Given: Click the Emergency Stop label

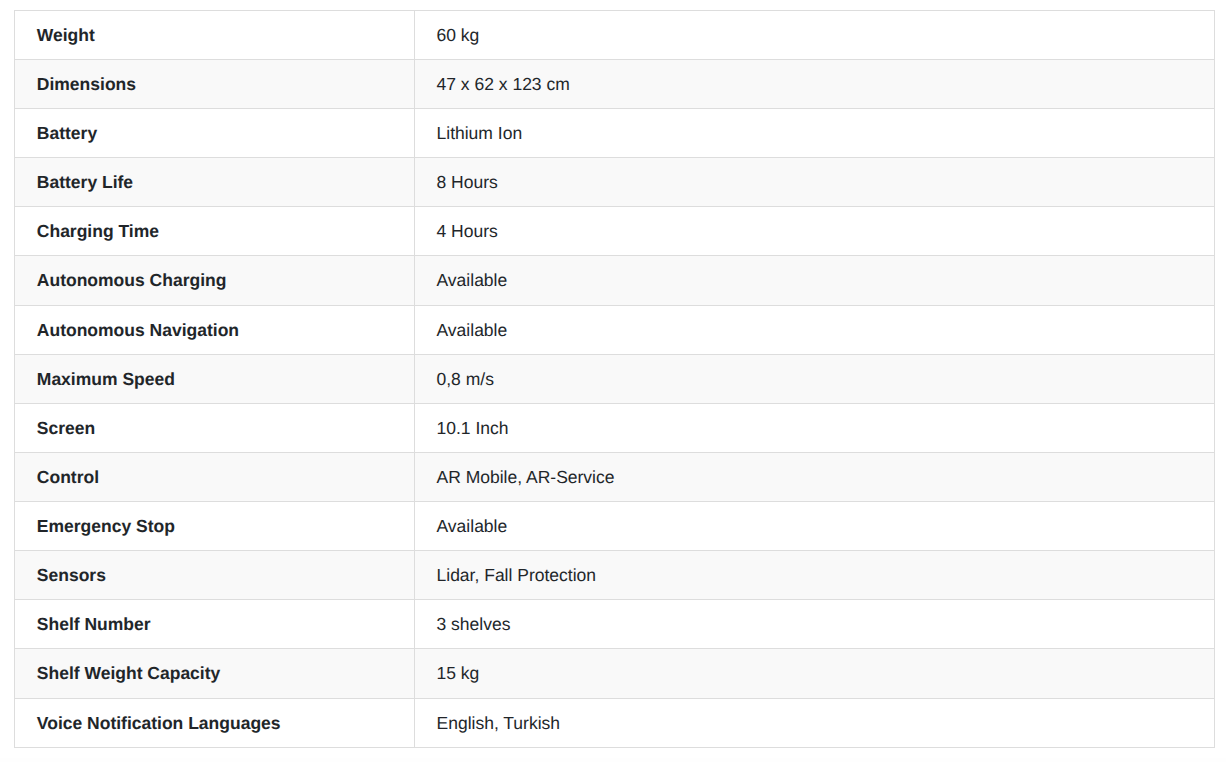Looking at the screenshot, I should (106, 526).
